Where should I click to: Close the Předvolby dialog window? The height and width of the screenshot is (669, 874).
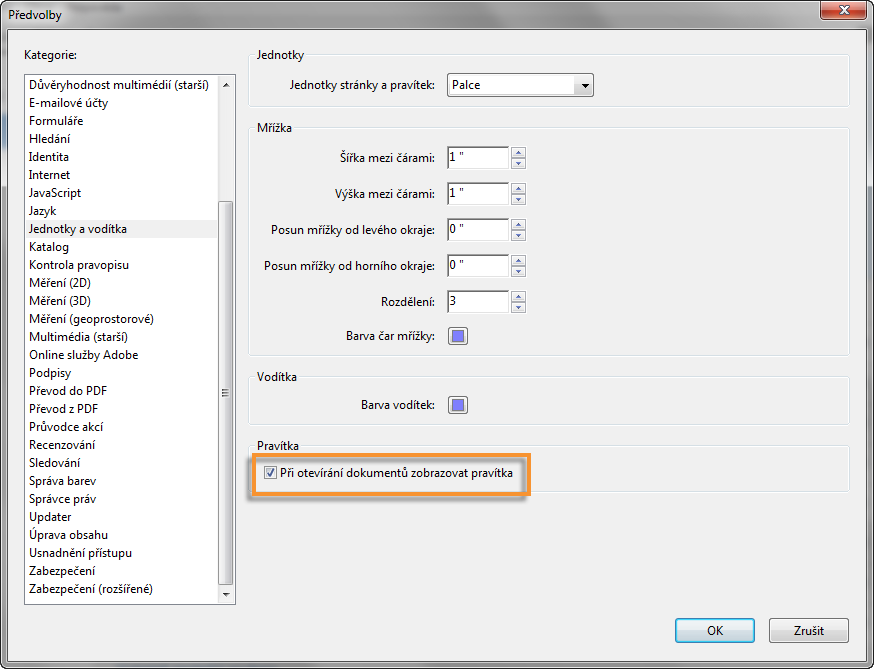point(844,10)
